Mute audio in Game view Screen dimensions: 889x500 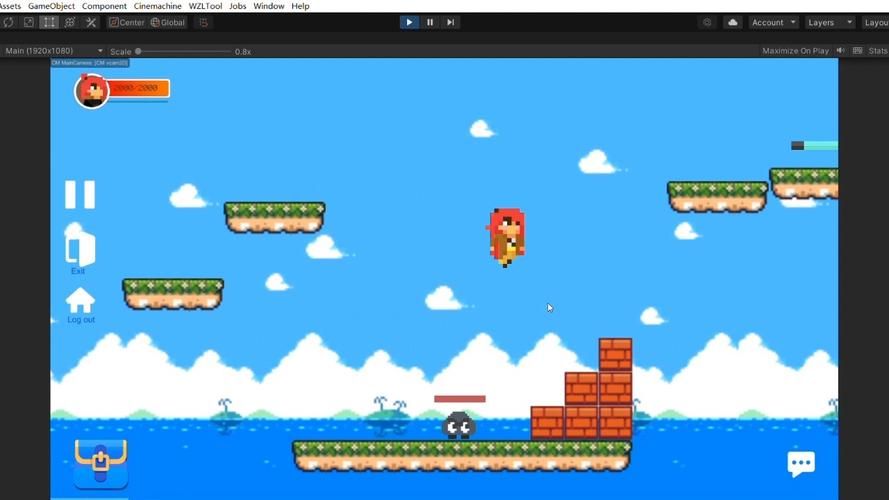841,50
